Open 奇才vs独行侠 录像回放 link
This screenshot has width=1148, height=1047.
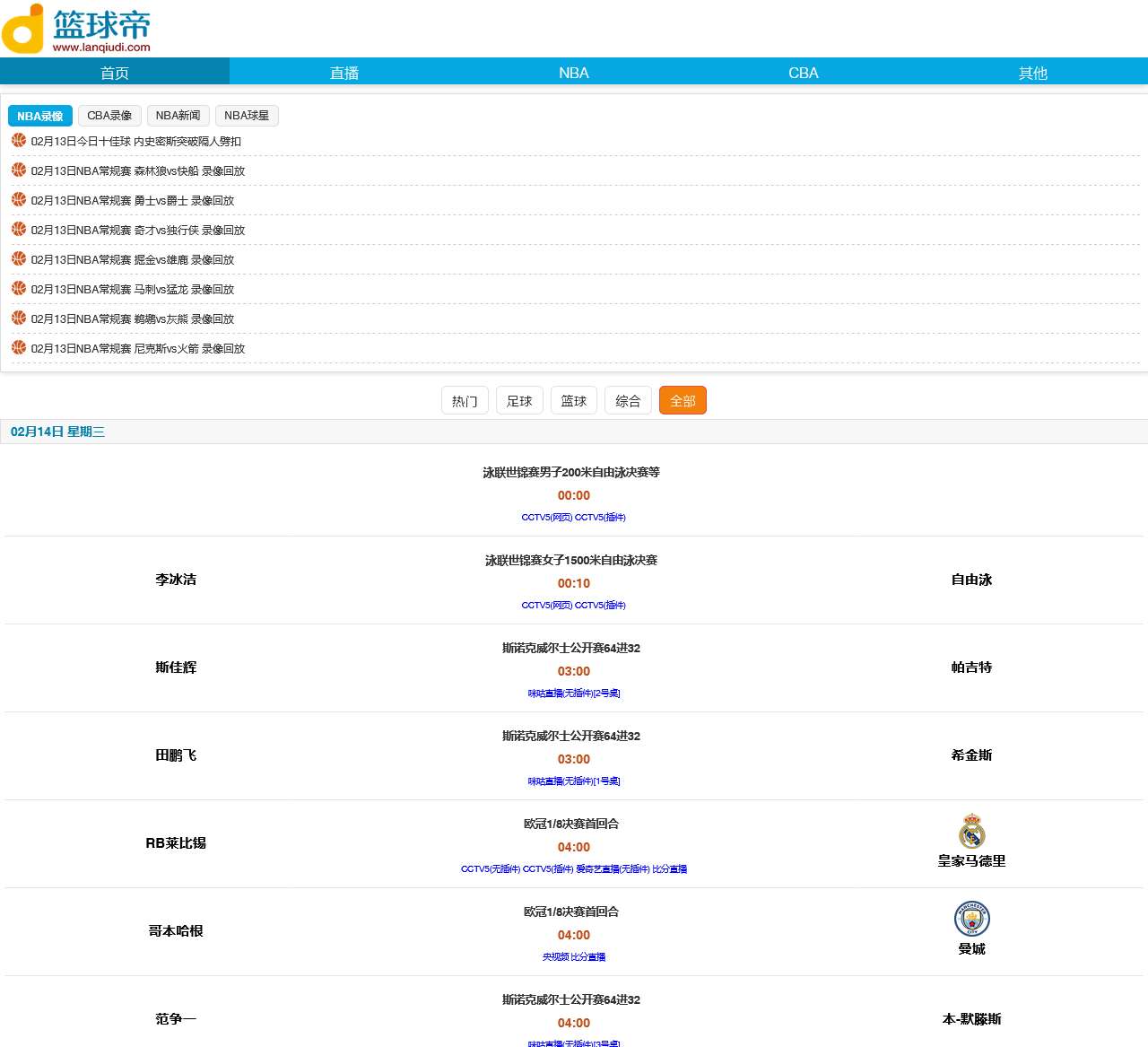coord(137,230)
